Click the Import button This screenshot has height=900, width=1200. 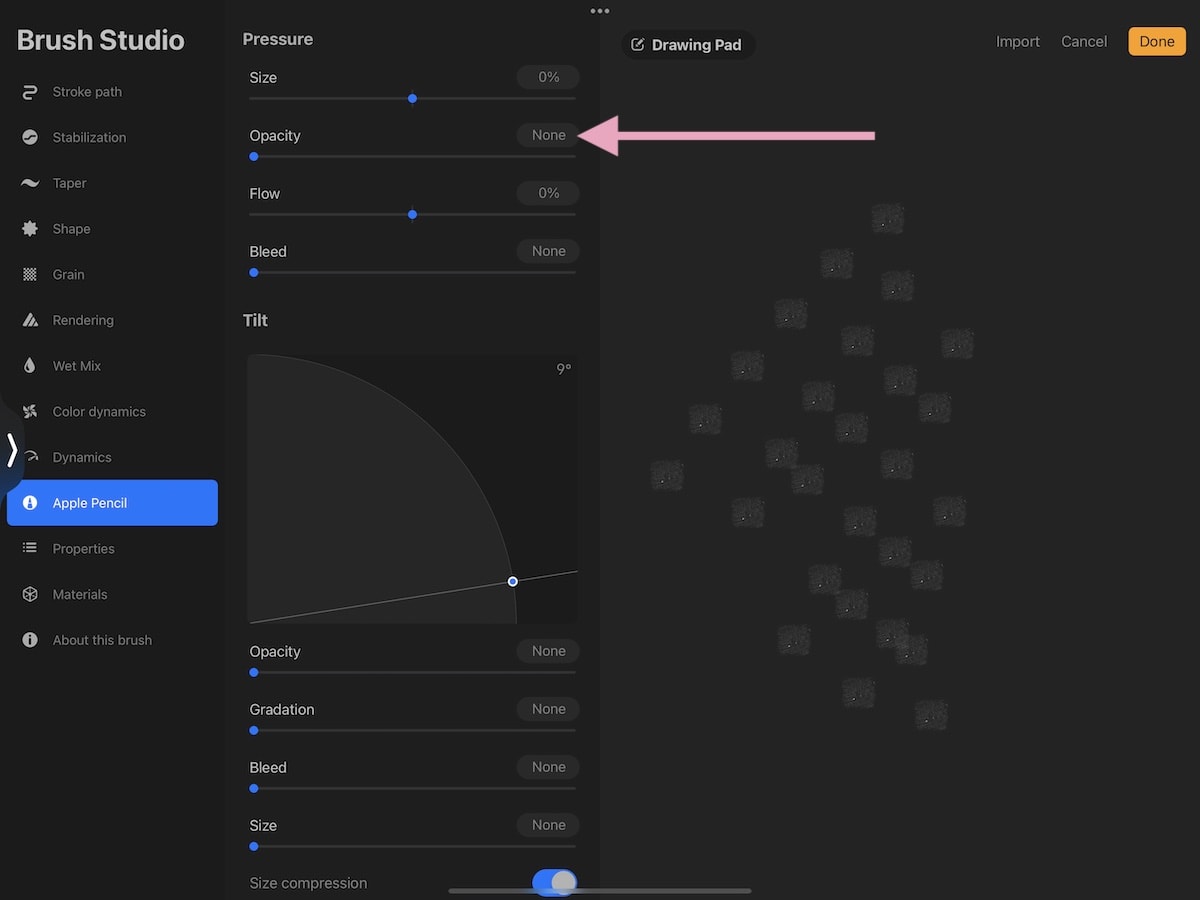(x=1018, y=42)
